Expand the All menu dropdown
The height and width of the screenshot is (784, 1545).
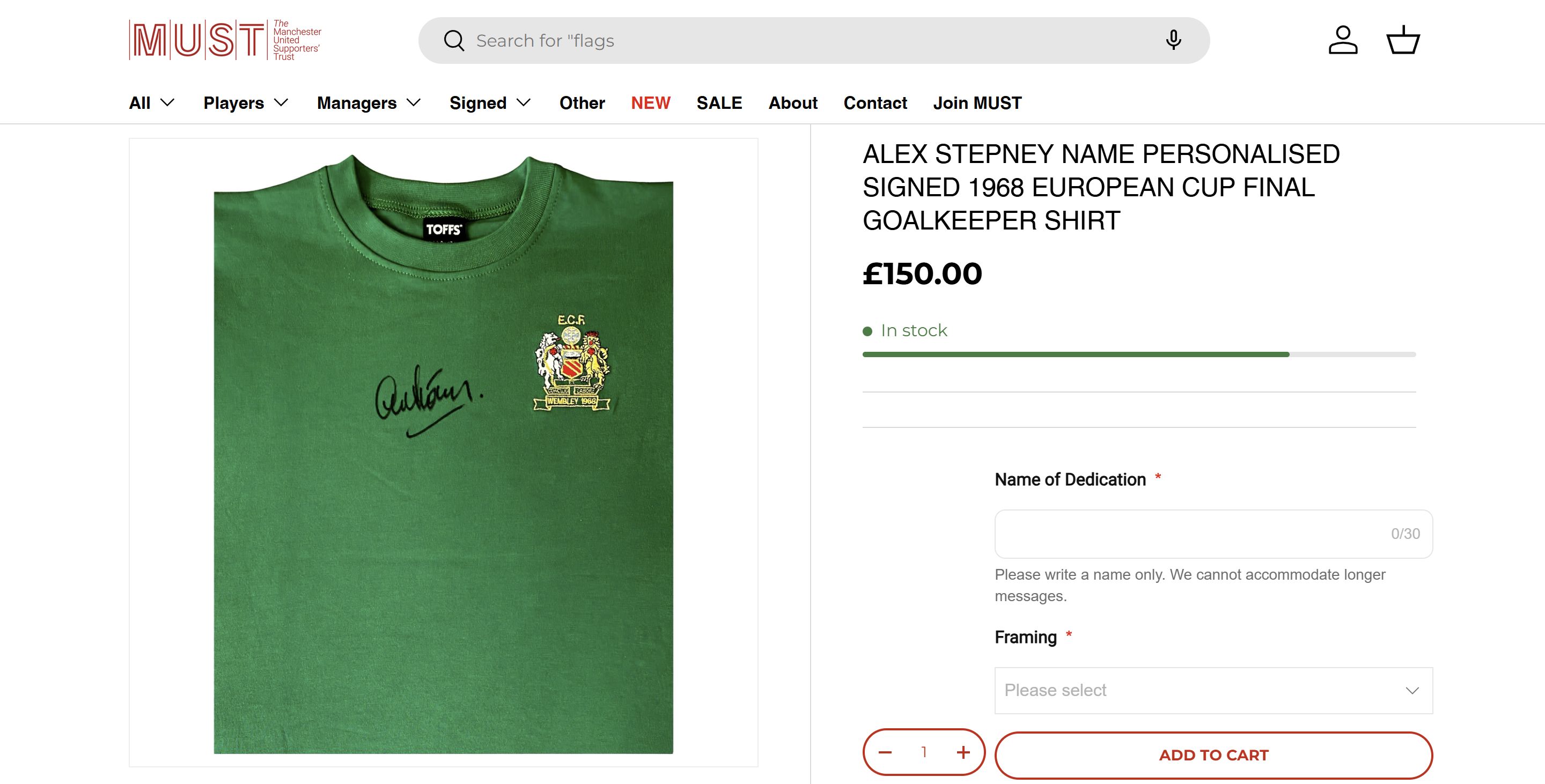[152, 103]
